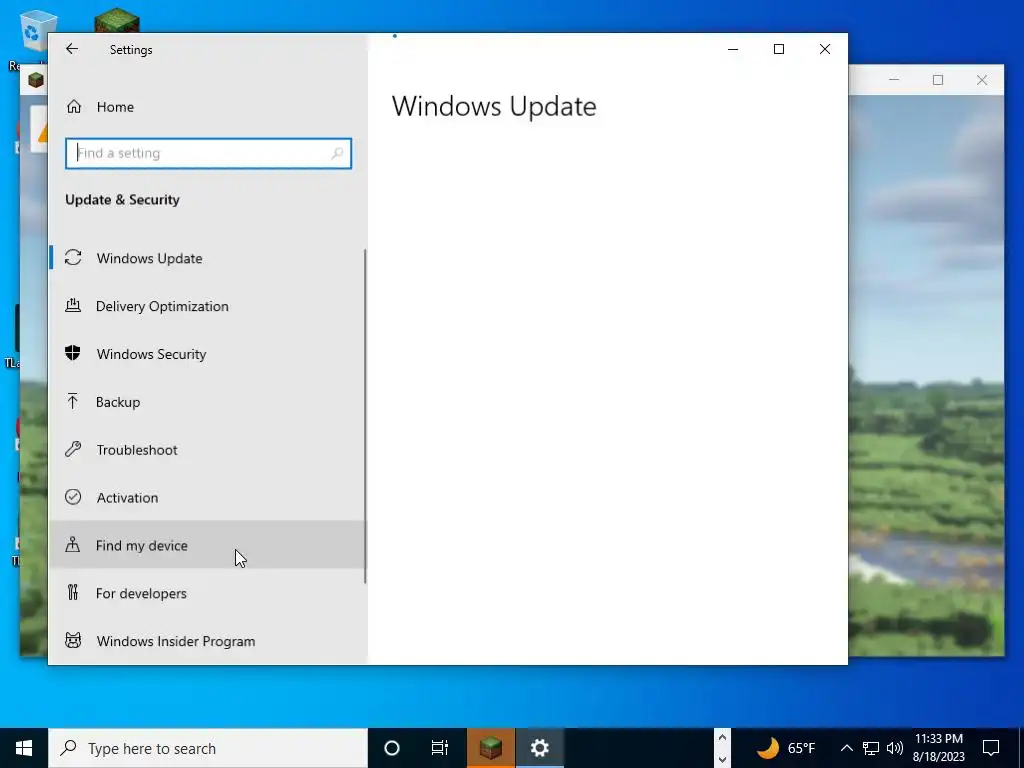Select Minecraft grass block desktop icon
This screenshot has height=768, width=1024.
point(116,21)
